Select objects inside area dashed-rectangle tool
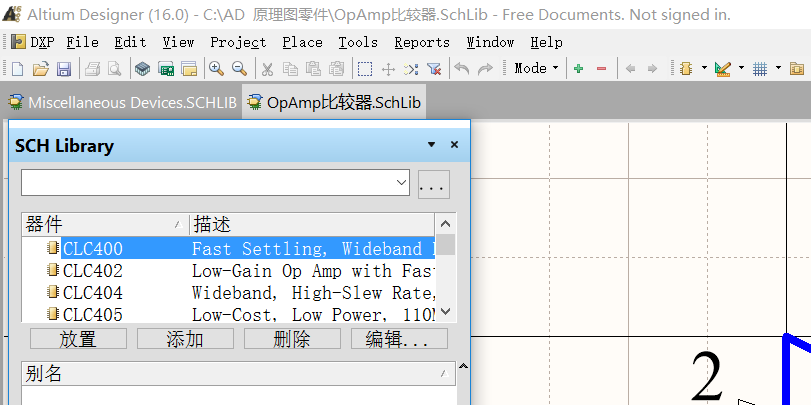 click(x=365, y=69)
